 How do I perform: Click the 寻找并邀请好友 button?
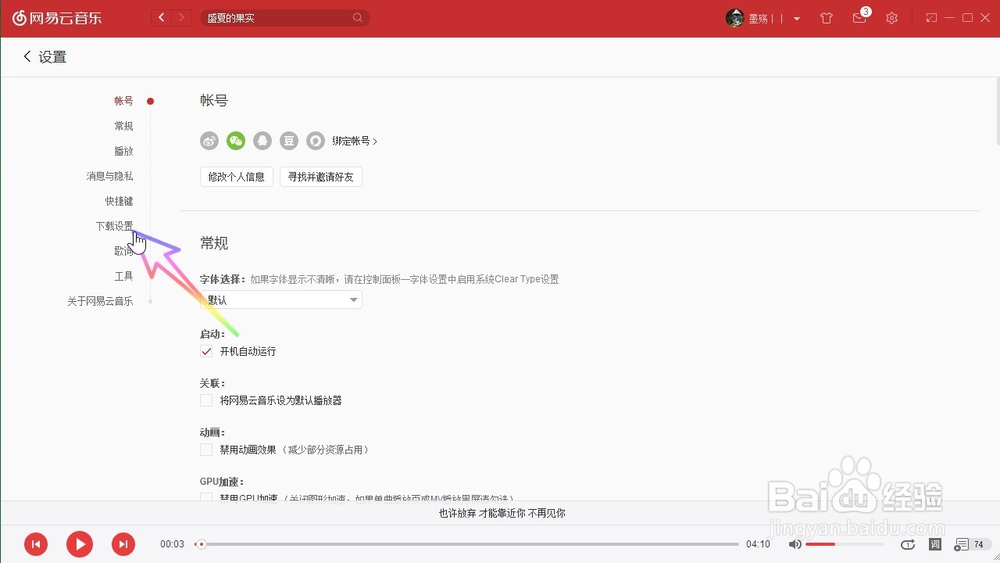321,177
